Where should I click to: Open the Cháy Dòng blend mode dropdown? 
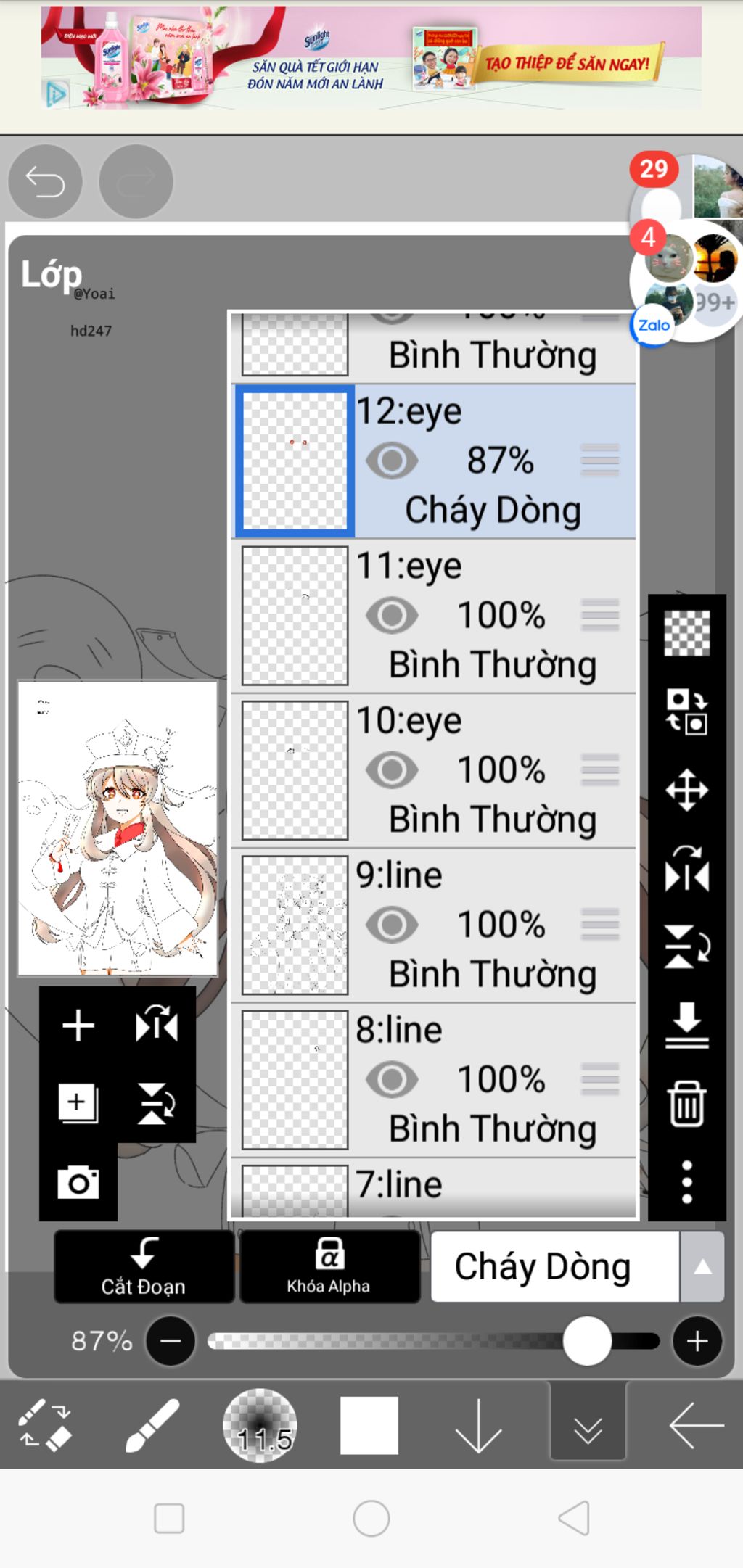click(x=555, y=1266)
